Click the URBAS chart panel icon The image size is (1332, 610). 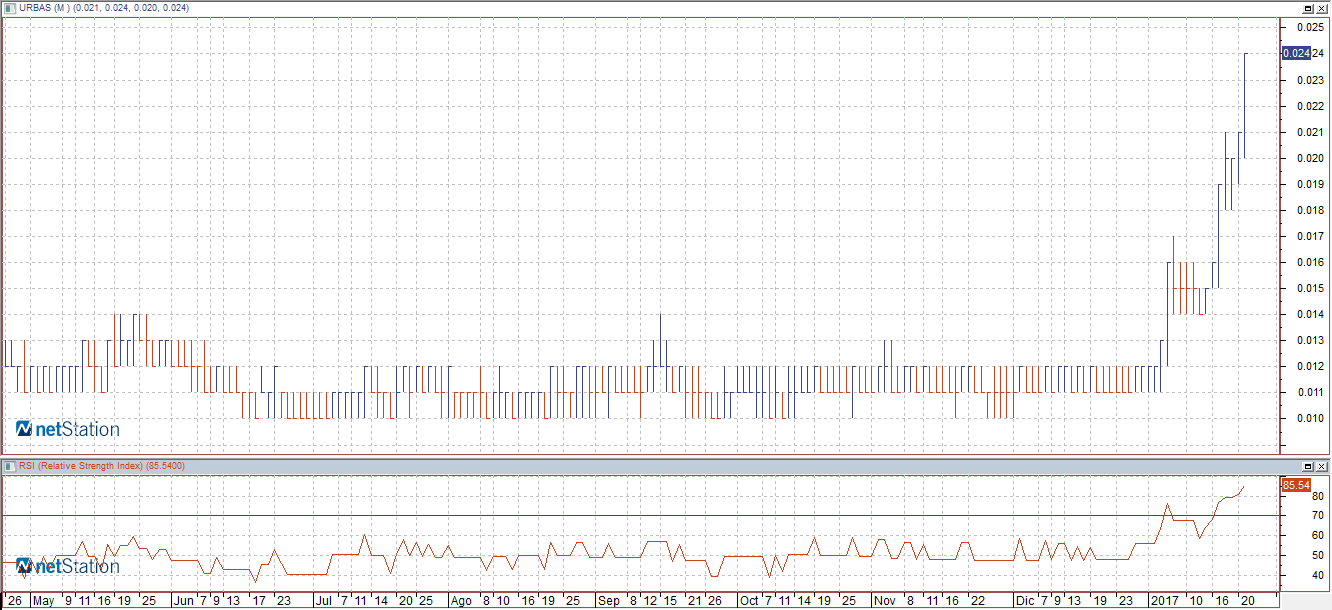click(8, 8)
